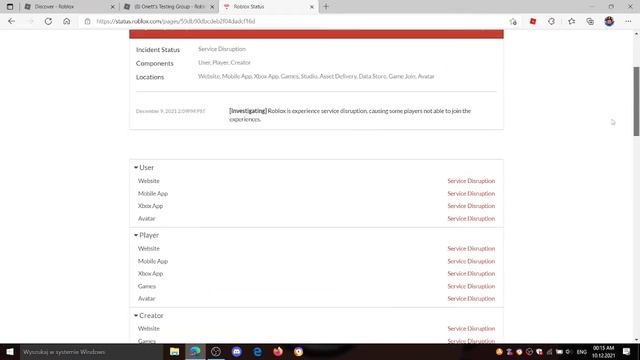The height and width of the screenshot is (360, 640).
Task: Open a new browser tab
Action: 326,7
